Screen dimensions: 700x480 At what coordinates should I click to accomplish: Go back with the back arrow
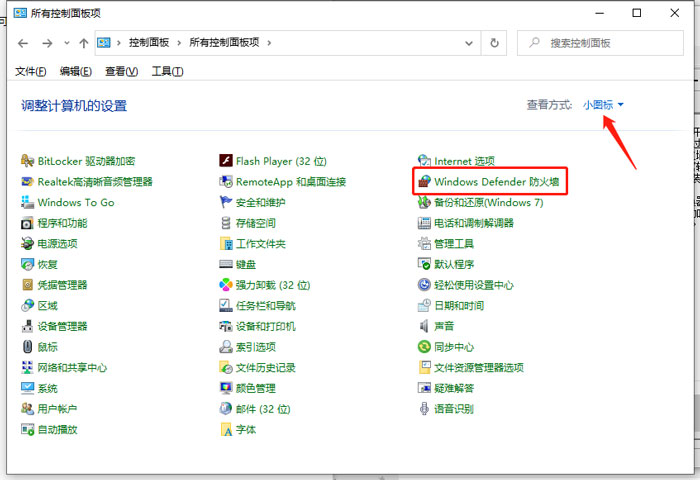(23, 43)
